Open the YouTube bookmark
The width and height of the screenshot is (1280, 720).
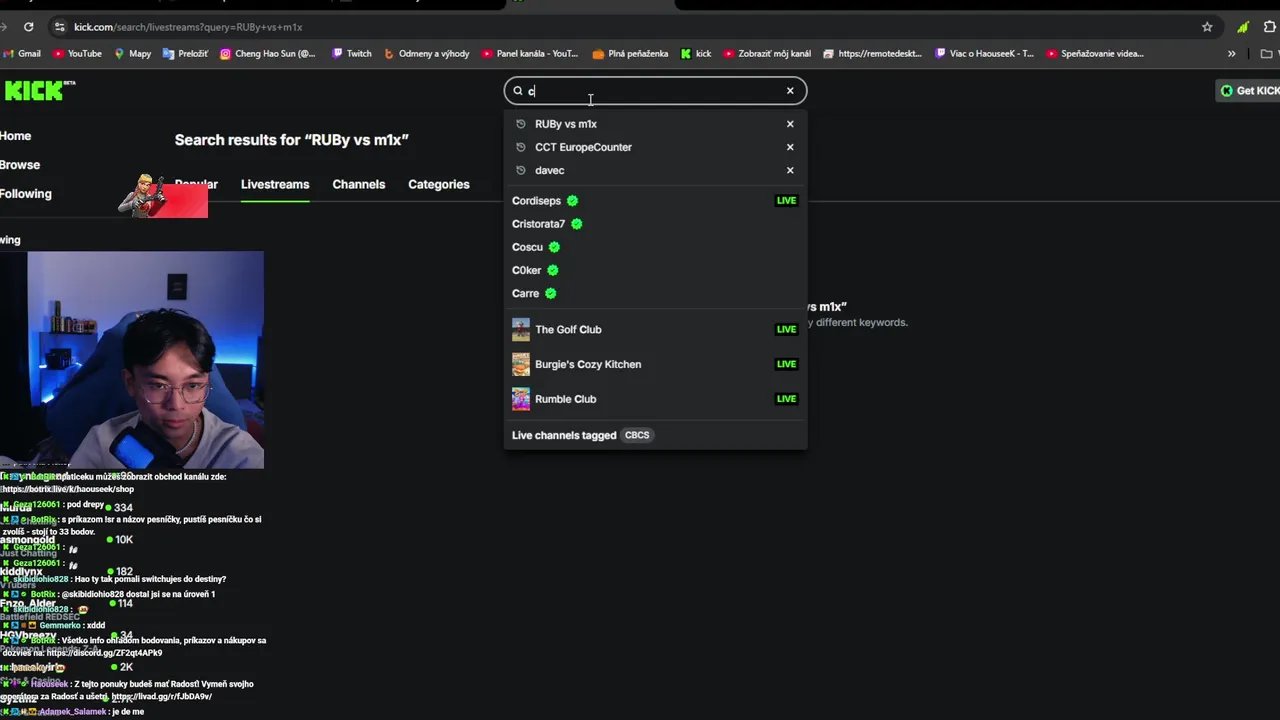click(x=78, y=54)
